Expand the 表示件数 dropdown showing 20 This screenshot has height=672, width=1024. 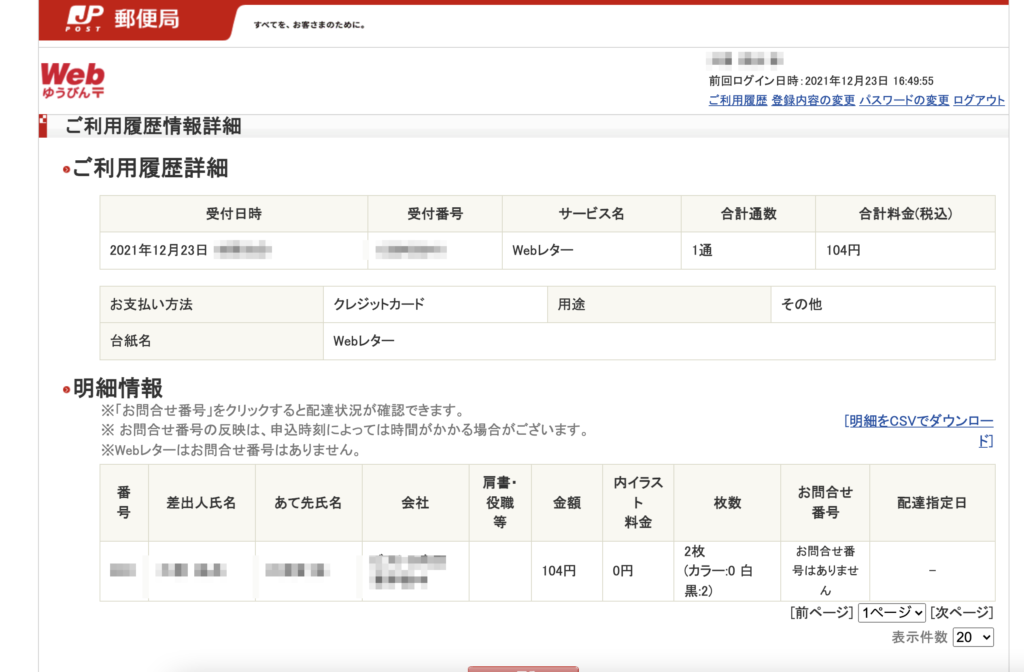[973, 637]
